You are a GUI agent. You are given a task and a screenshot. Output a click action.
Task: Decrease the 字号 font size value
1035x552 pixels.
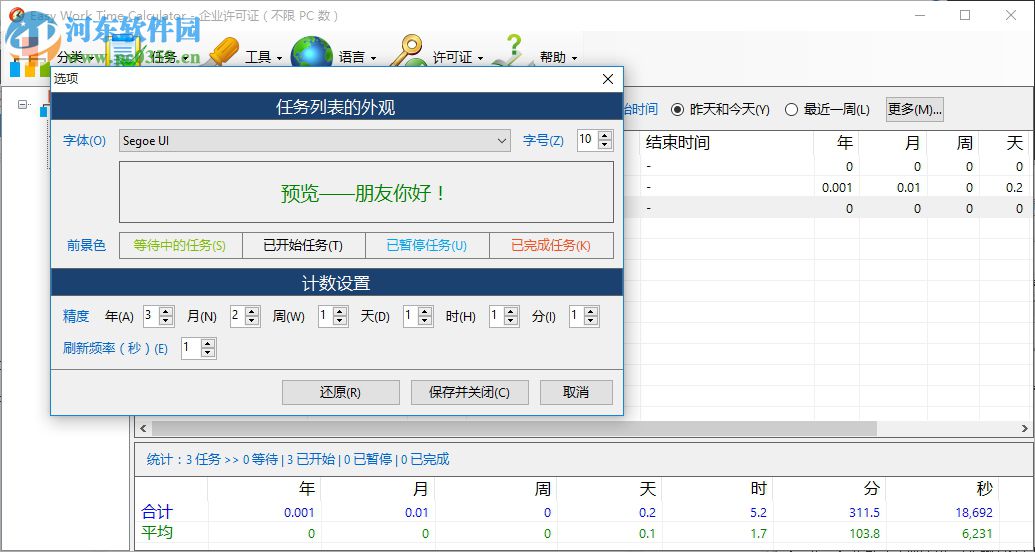[605, 145]
